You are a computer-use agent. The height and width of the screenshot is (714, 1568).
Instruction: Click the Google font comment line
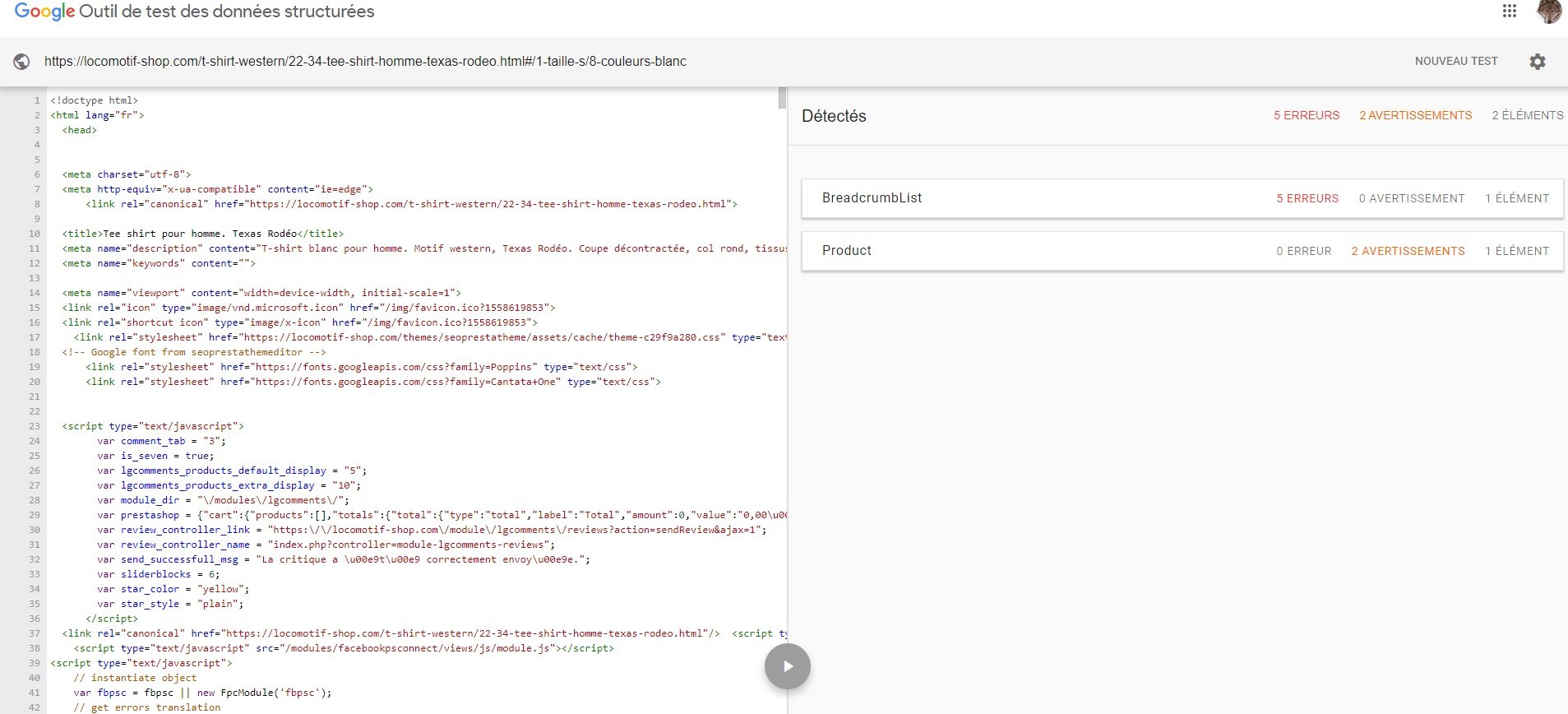pyautogui.click(x=194, y=352)
